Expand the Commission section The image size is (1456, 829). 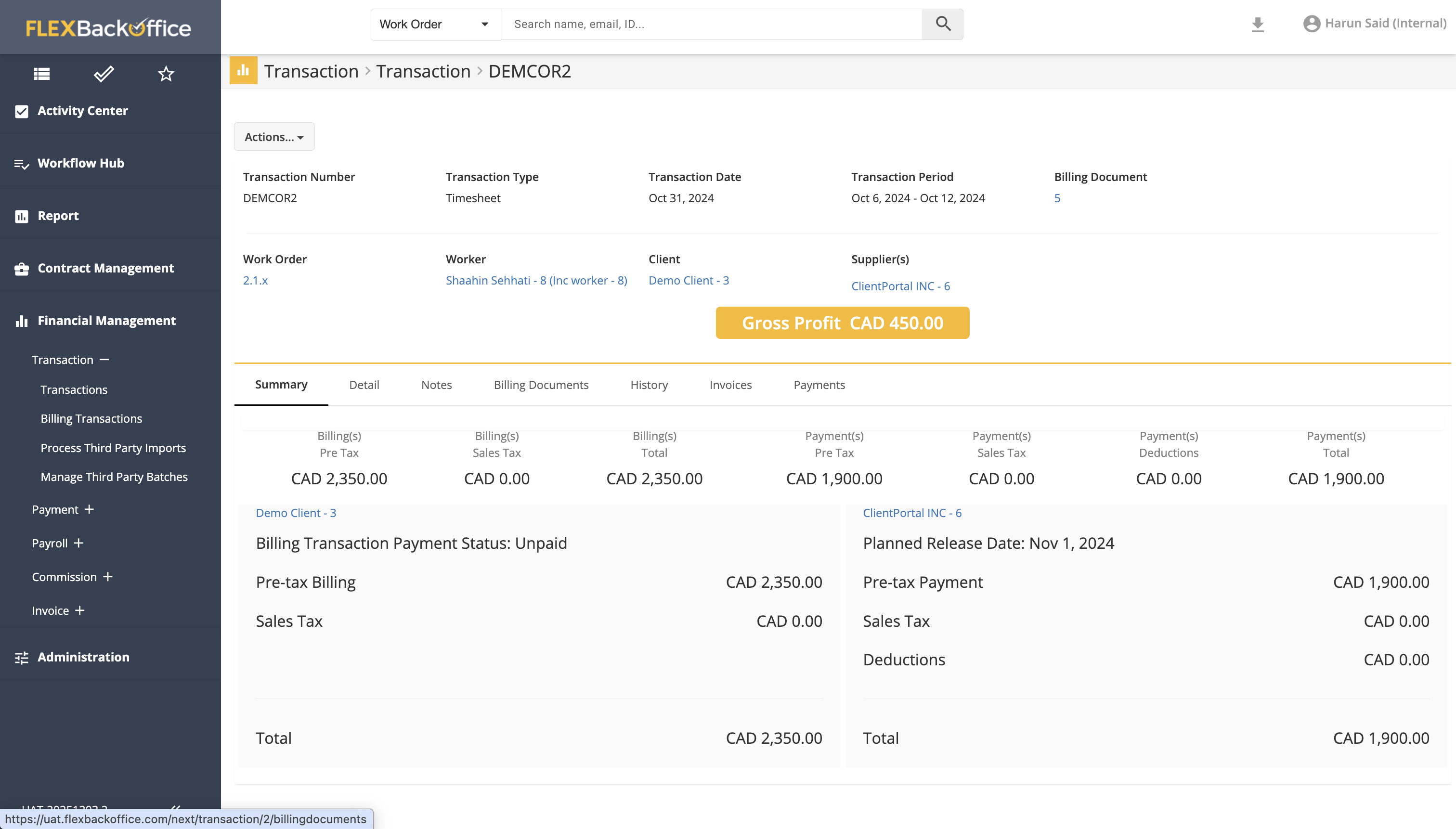click(x=108, y=577)
